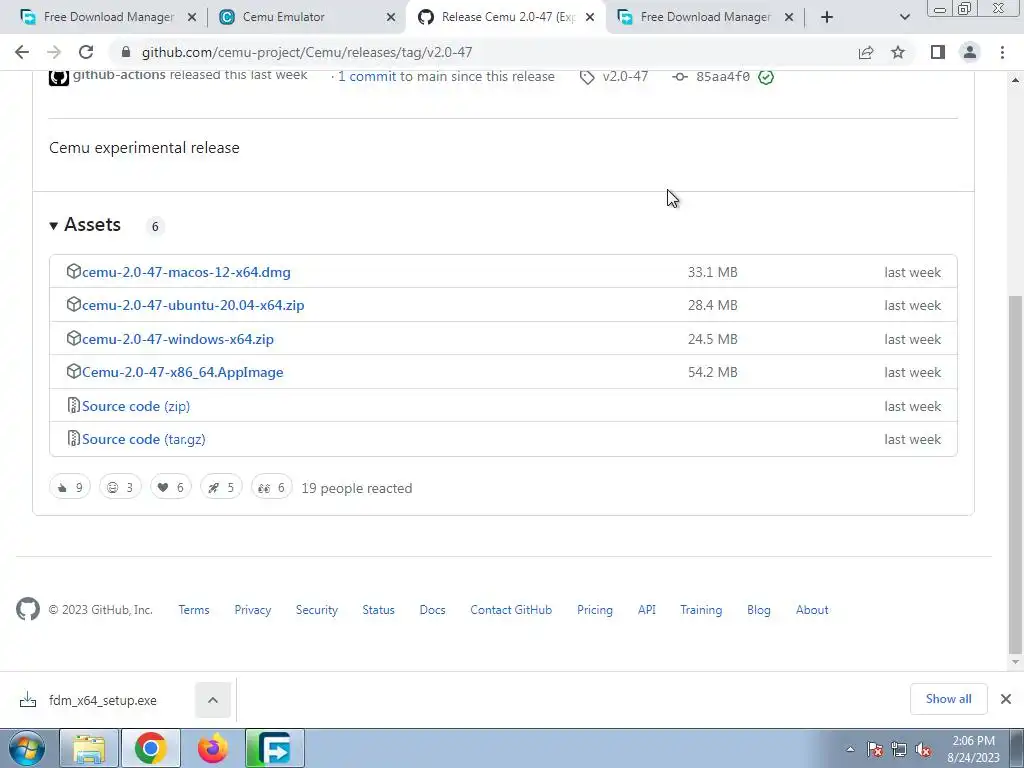This screenshot has width=1024, height=768.
Task: Open the Contact GitHub footer link
Action: tap(511, 610)
